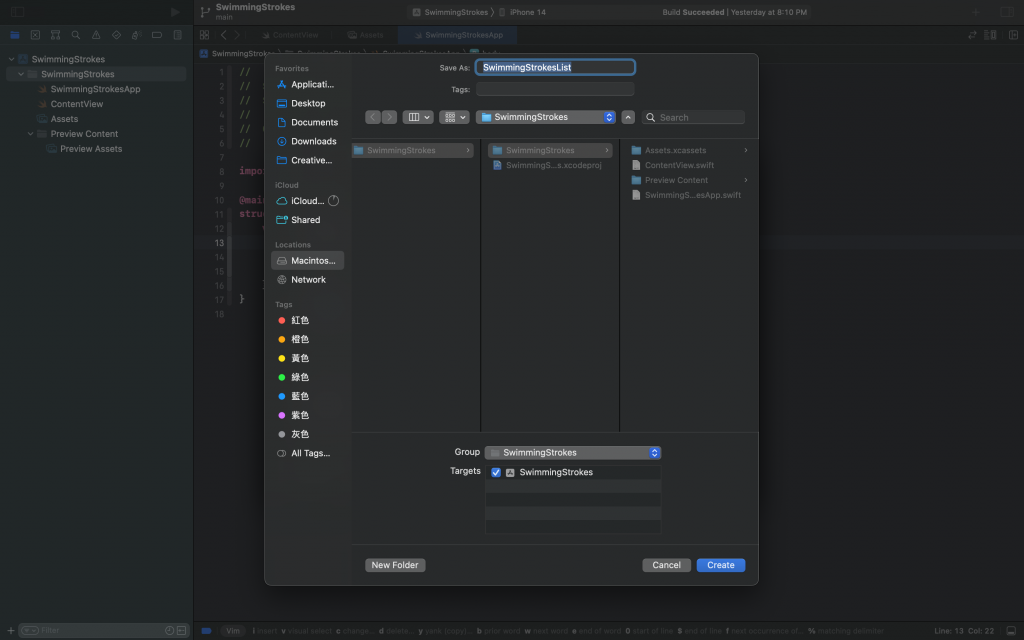Select Macintosh HD location
Screen dimensions: 1024x640
pyautogui.click(x=307, y=261)
